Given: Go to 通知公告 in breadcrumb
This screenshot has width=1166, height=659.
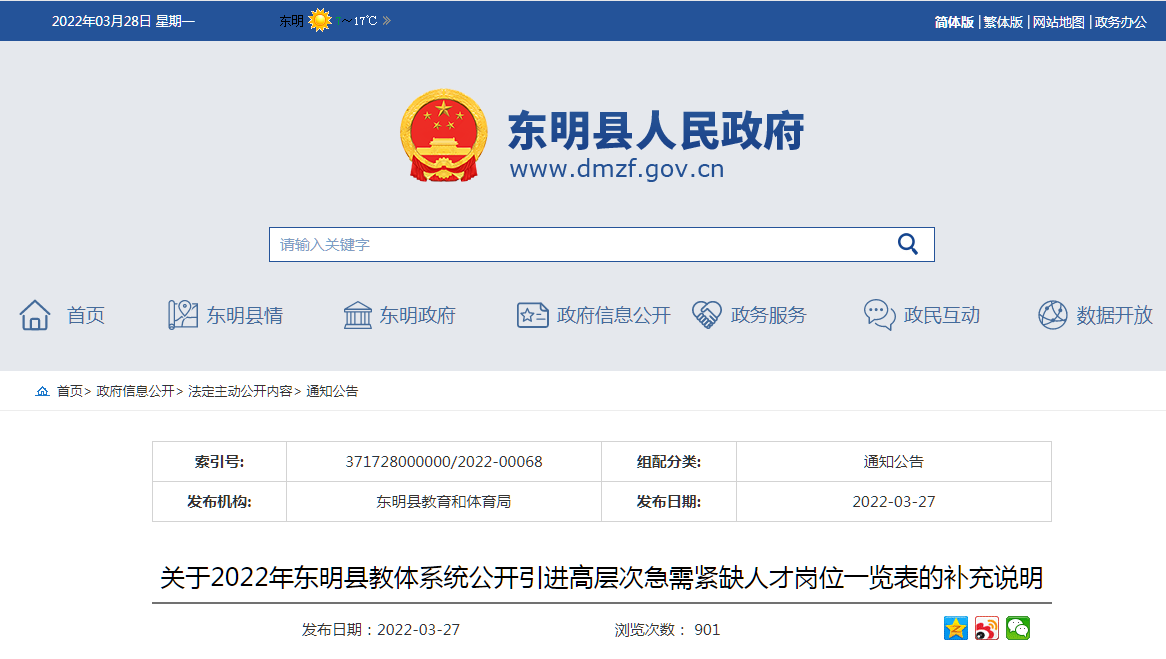Looking at the screenshot, I should 332,391.
